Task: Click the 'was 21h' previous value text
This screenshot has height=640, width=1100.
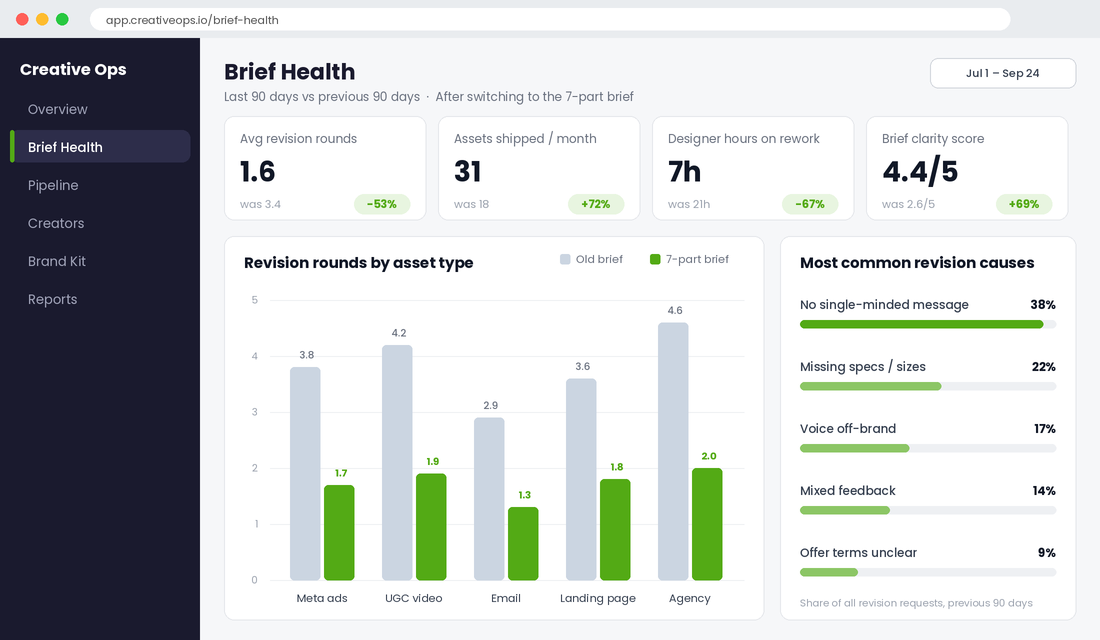Action: pos(689,204)
